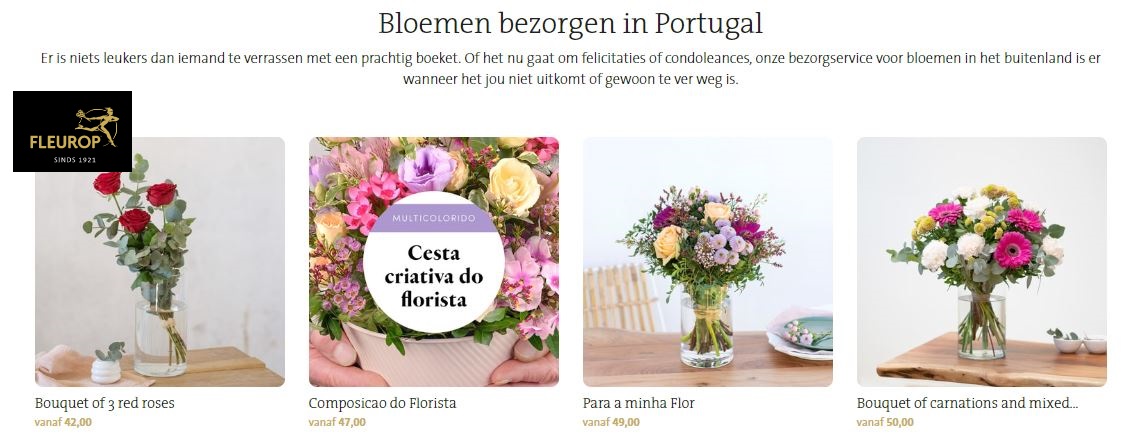Click the purple MULTICOLORIDO label
This screenshot has height=438, width=1121.
[433, 218]
